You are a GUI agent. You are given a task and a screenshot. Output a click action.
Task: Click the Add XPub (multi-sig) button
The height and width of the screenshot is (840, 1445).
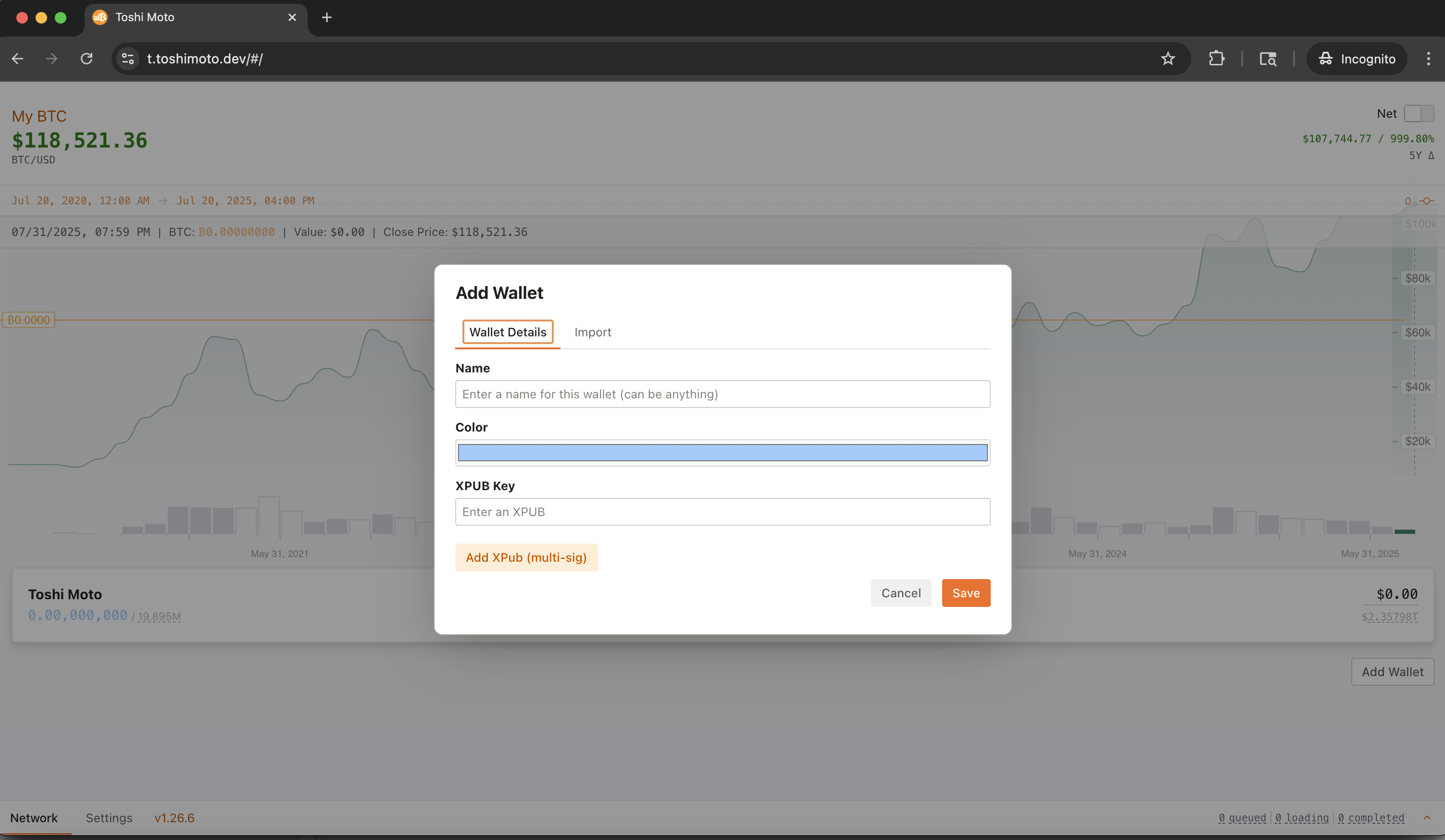[x=526, y=557]
